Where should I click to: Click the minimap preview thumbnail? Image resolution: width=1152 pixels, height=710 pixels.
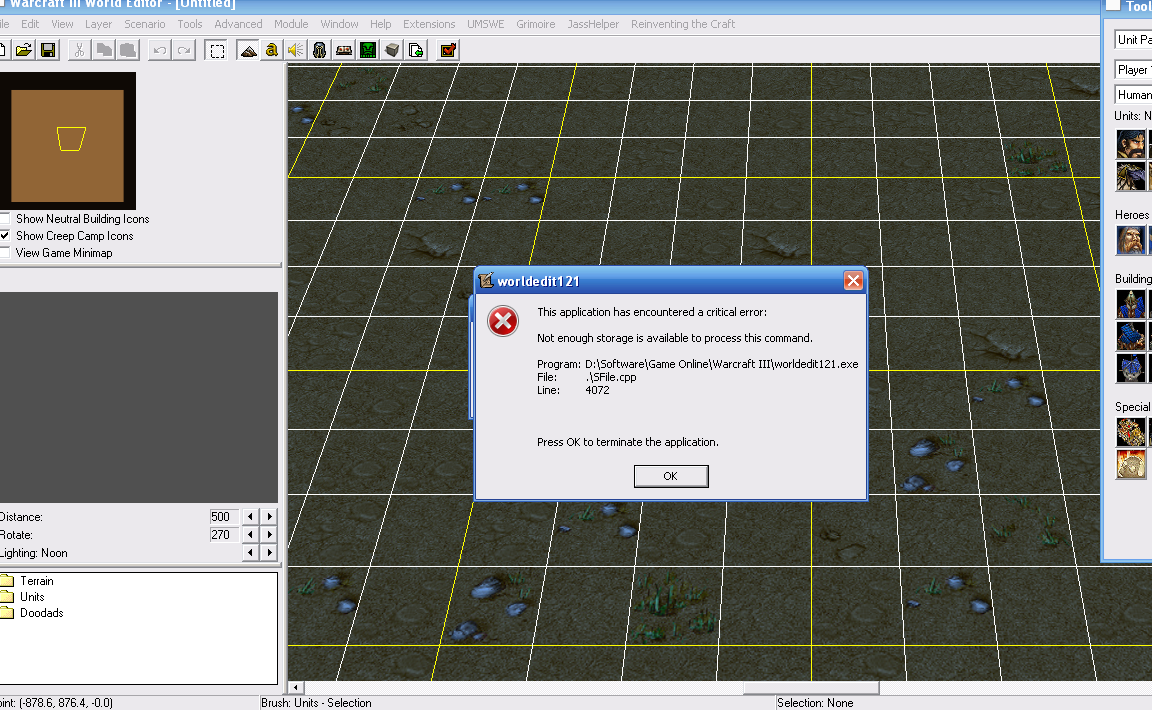click(x=68, y=140)
